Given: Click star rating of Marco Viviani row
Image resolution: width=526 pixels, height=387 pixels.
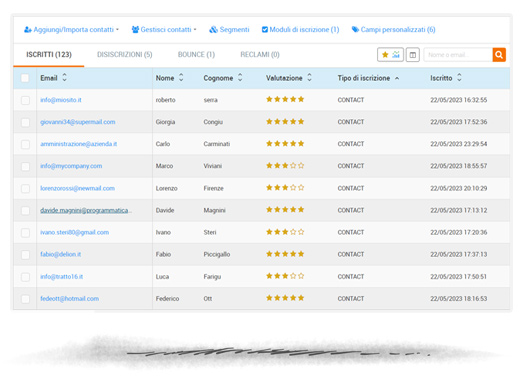Looking at the screenshot, I should (x=285, y=165).
